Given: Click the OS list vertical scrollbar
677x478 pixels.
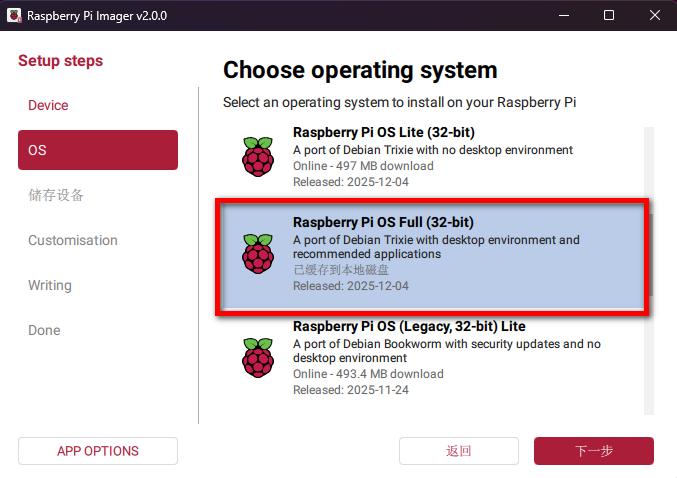Looking at the screenshot, I should (649, 270).
